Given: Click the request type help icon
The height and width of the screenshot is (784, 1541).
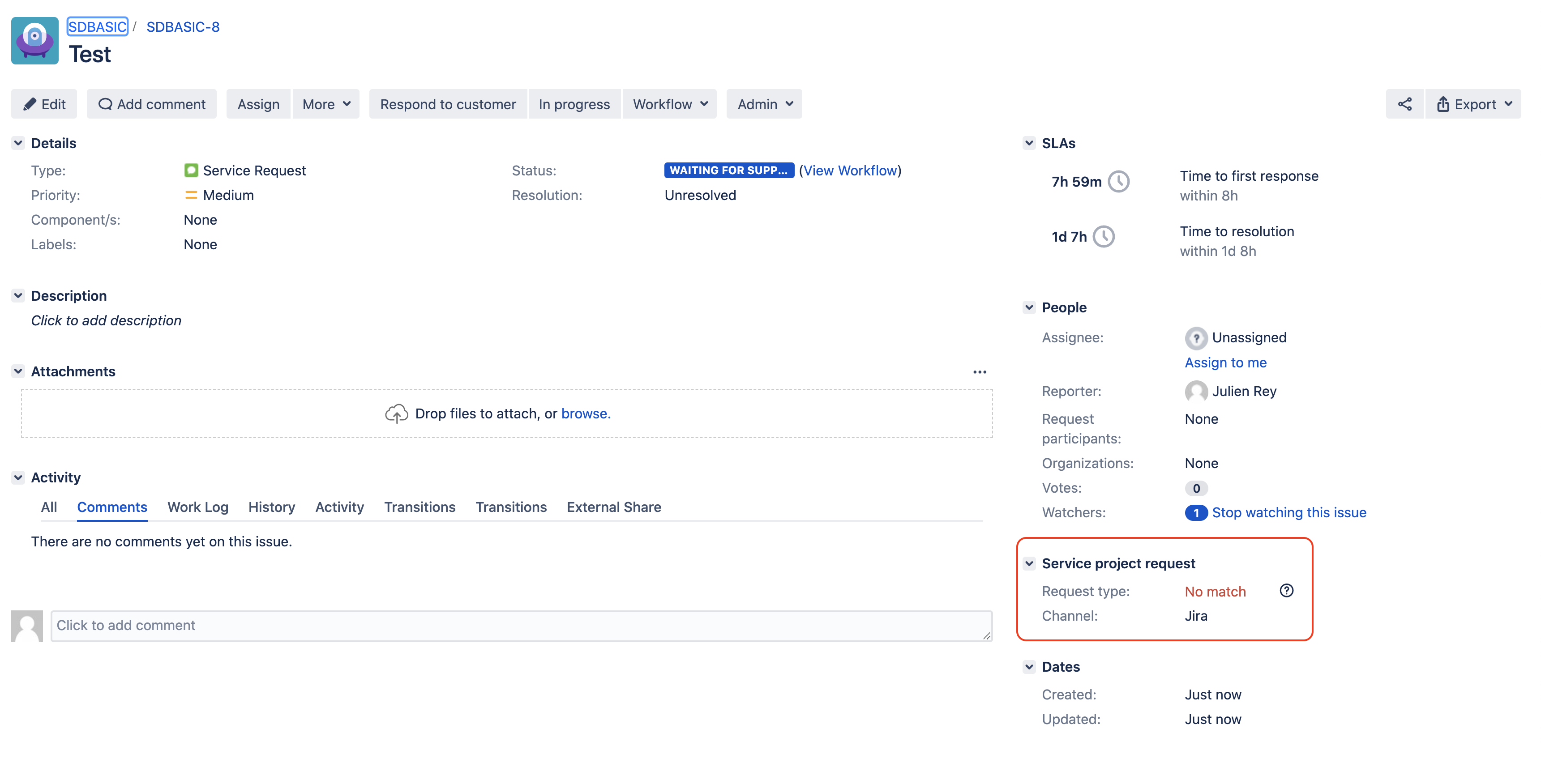Looking at the screenshot, I should [x=1286, y=590].
